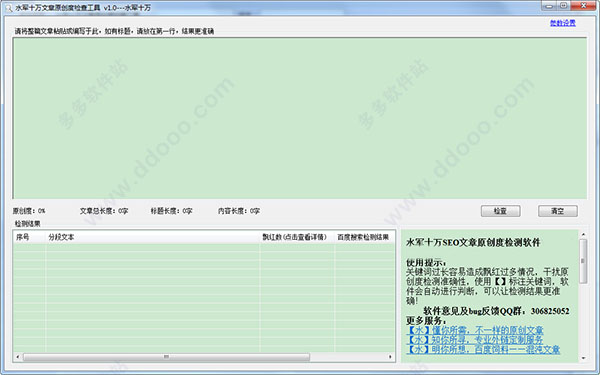Click the results table left scroll arrow

pos(18,357)
